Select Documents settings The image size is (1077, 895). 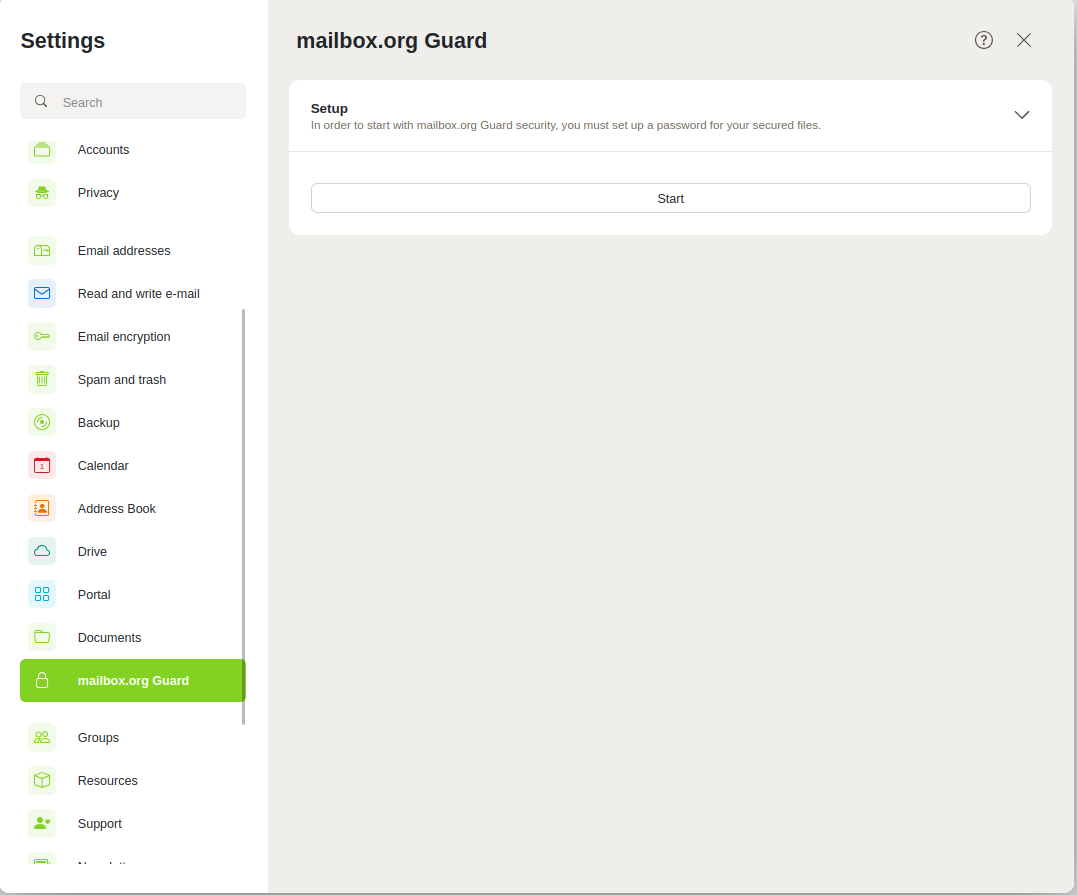133,637
